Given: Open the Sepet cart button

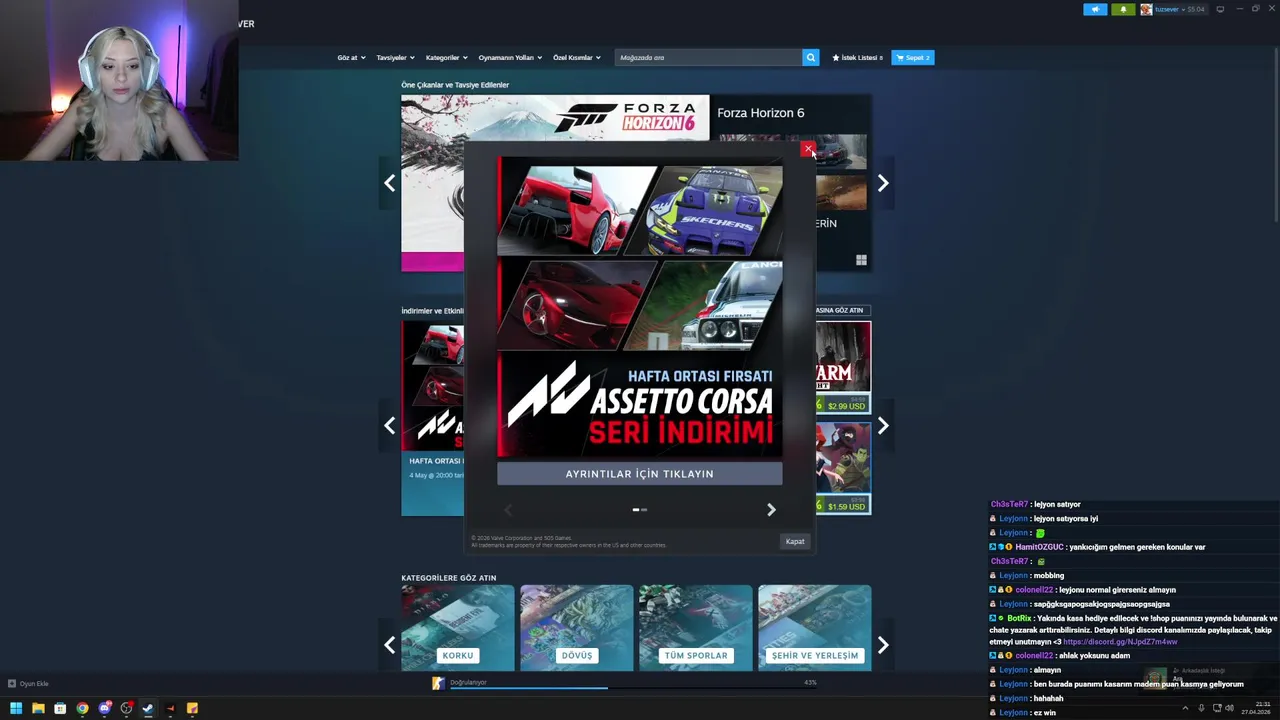Looking at the screenshot, I should (x=913, y=58).
